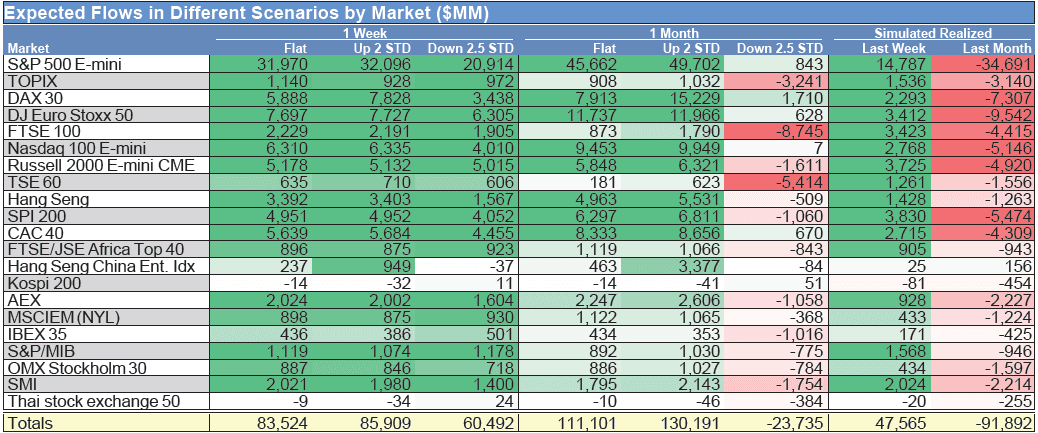The width and height of the screenshot is (1038, 433).
Task: Select the Hang Seng cell 5,531
Action: (x=673, y=199)
